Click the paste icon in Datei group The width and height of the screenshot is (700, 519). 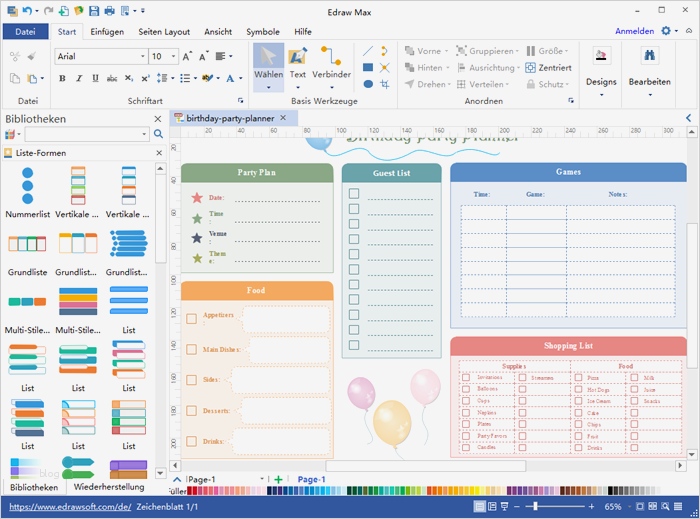coord(32,79)
